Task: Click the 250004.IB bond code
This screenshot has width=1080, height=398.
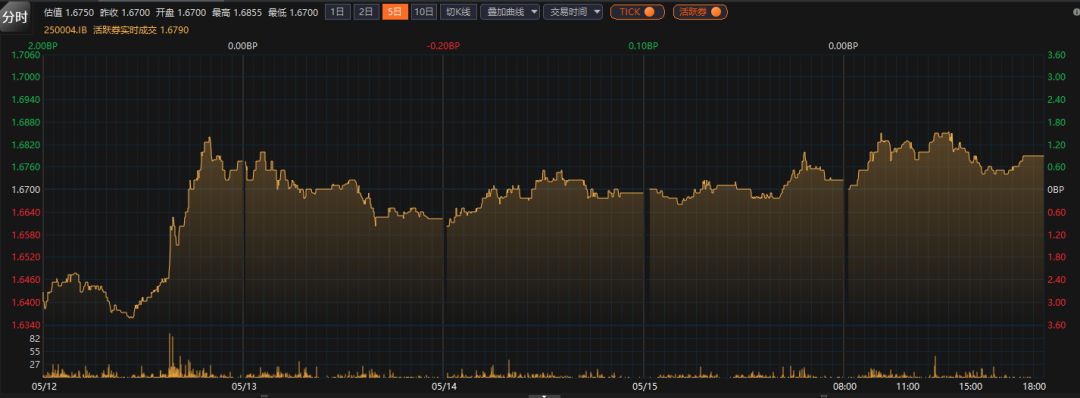Action: [x=65, y=30]
